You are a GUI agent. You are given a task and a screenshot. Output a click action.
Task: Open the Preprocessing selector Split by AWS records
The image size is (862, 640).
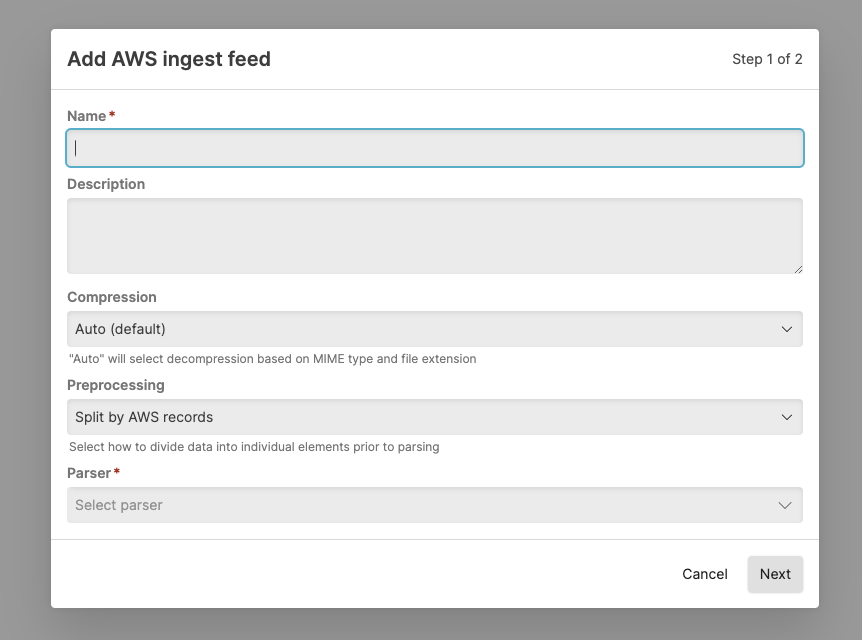pyautogui.click(x=435, y=417)
